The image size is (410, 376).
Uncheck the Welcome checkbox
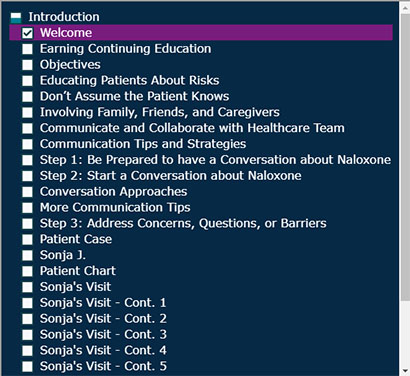(x=27, y=33)
